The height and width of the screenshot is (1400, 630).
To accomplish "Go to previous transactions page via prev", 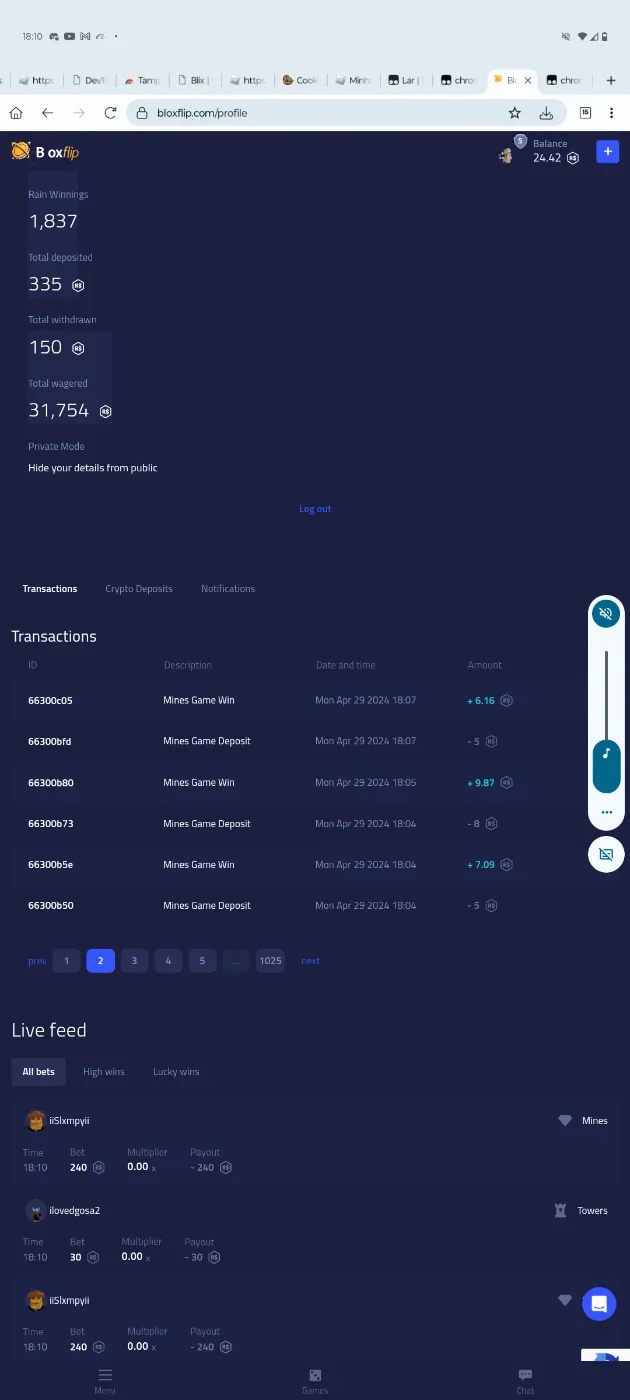I will point(37,961).
